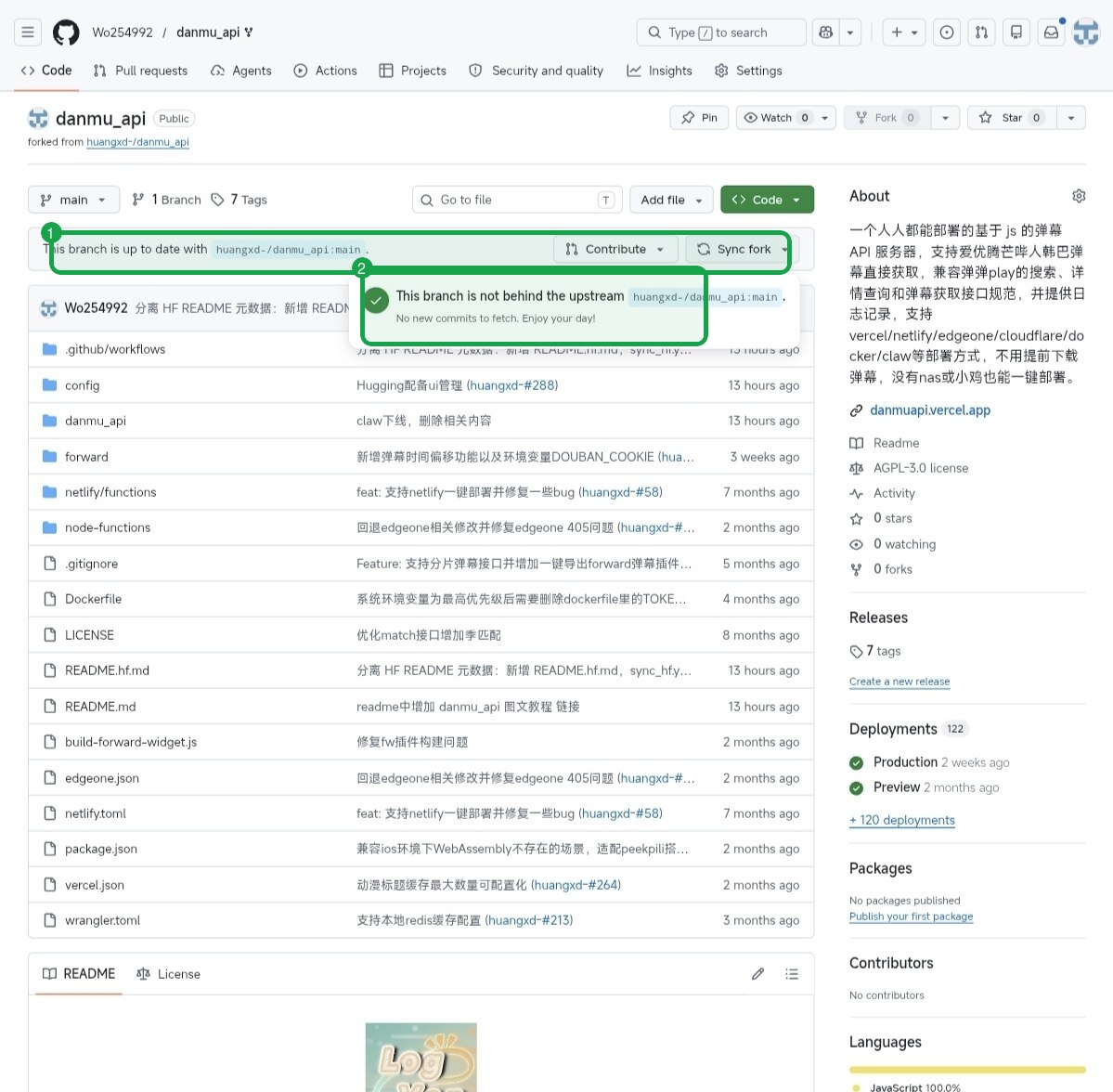This screenshot has width=1113, height=1092.
Task: Open the package.json file
Action: (x=101, y=849)
